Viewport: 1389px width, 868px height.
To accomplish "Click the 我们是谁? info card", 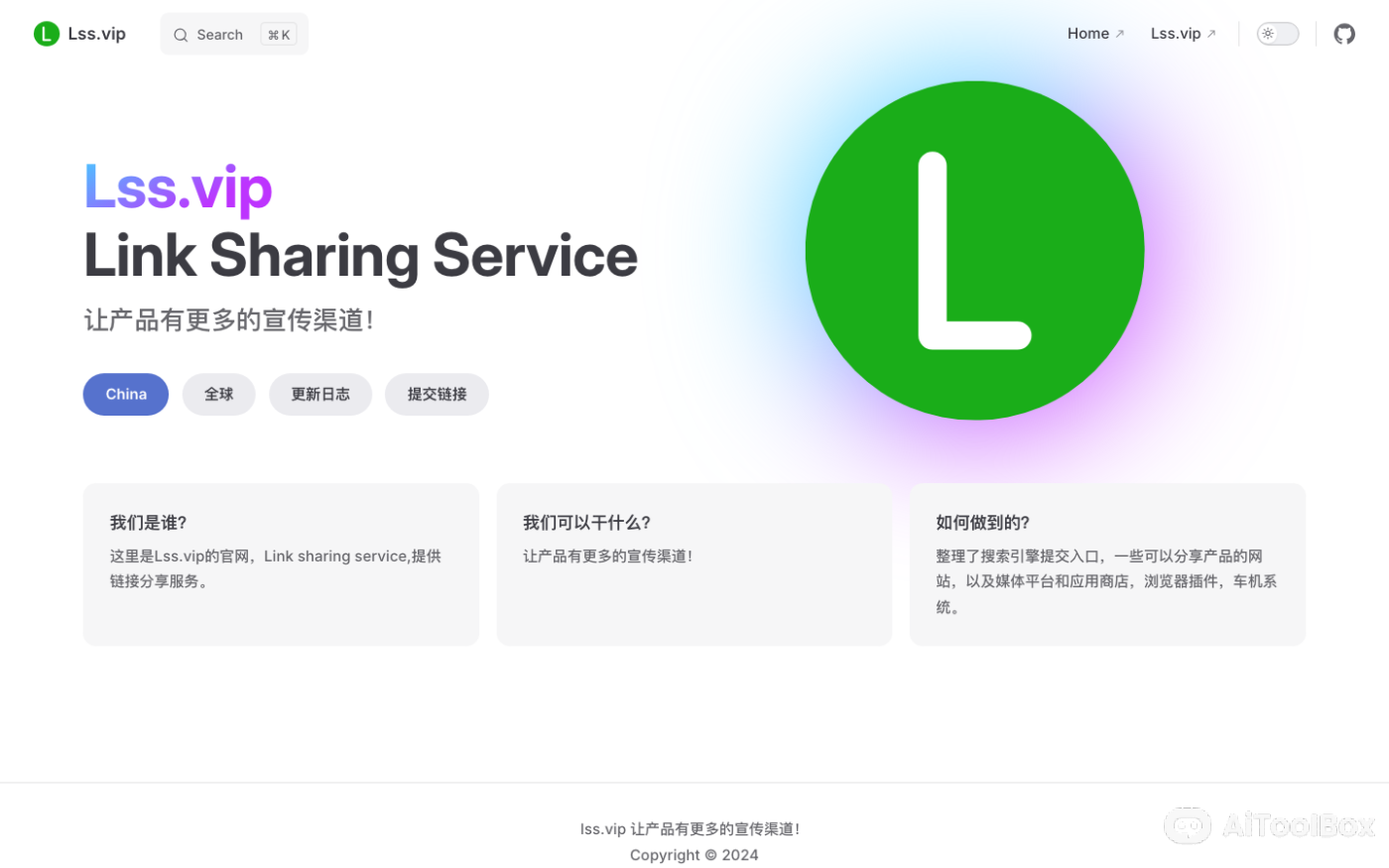I will pos(281,563).
